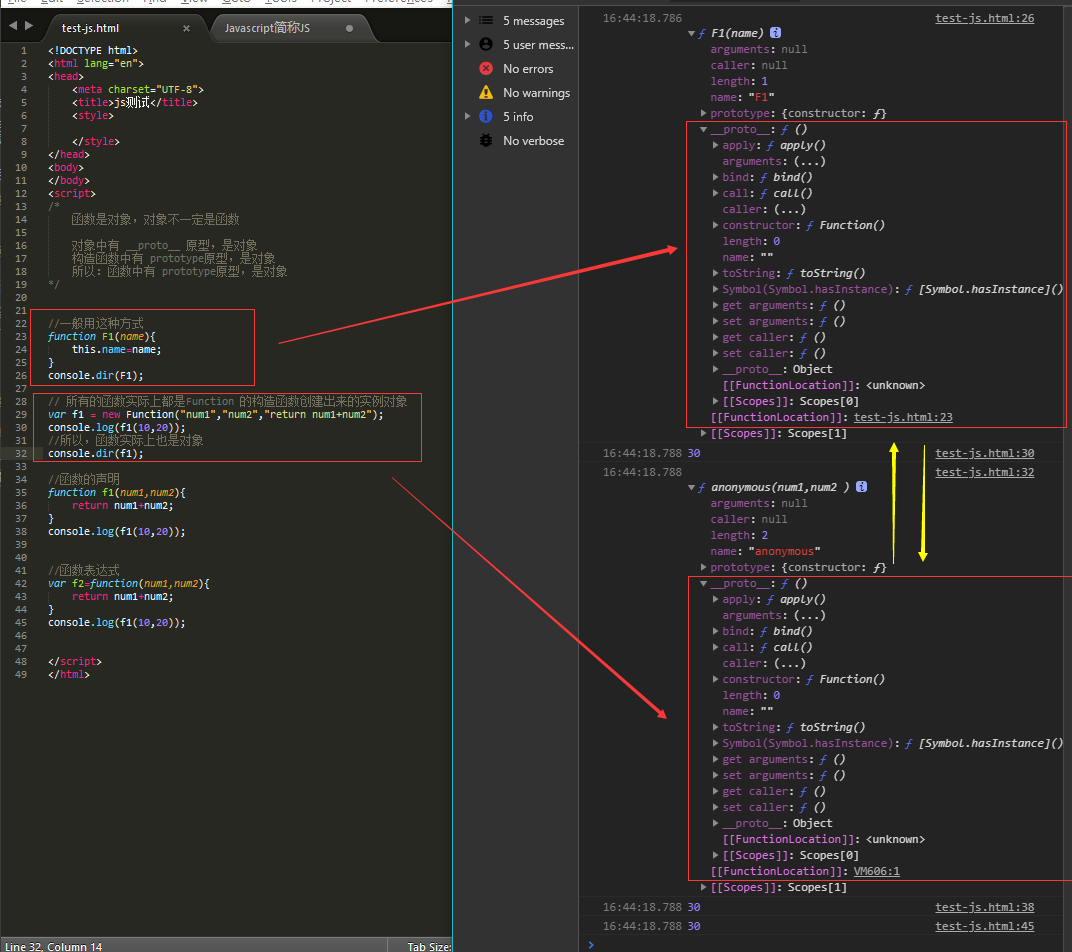The width and height of the screenshot is (1072, 952).
Task: Close the test-js.html tab
Action: point(186,28)
